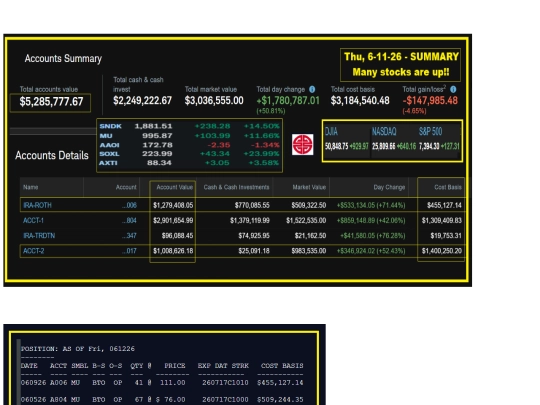Viewport: 540px width, 405px height.
Task: Click ACCT-2 market value $983,535.00
Action: (x=309, y=251)
